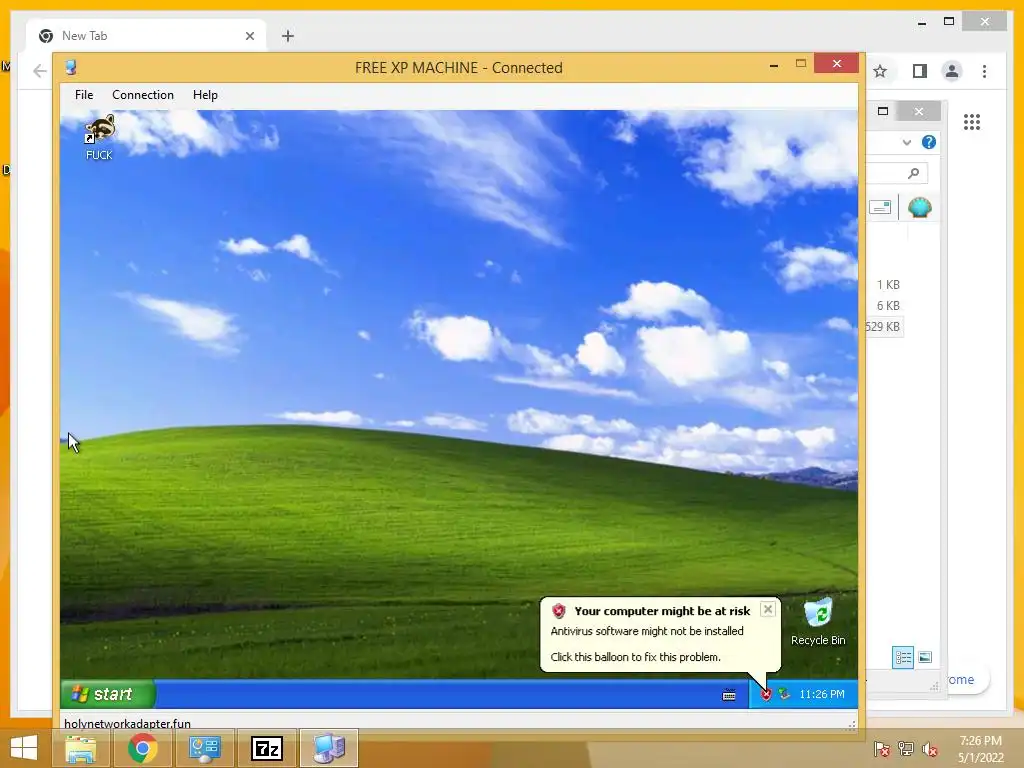The image size is (1024, 768).
Task: Click the 'Your computer might be at risk' balloon
Action: click(x=660, y=633)
